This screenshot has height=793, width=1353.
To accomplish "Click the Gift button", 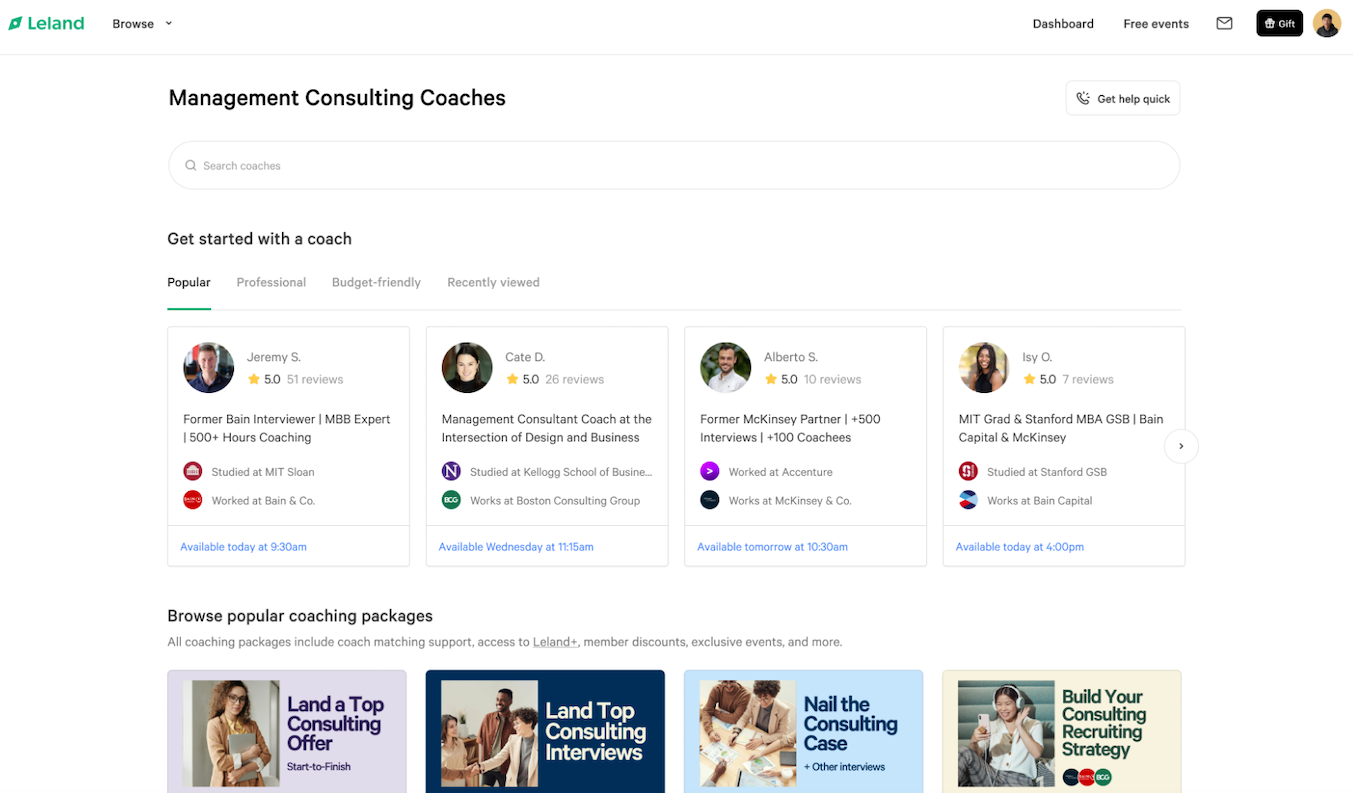I will point(1279,23).
